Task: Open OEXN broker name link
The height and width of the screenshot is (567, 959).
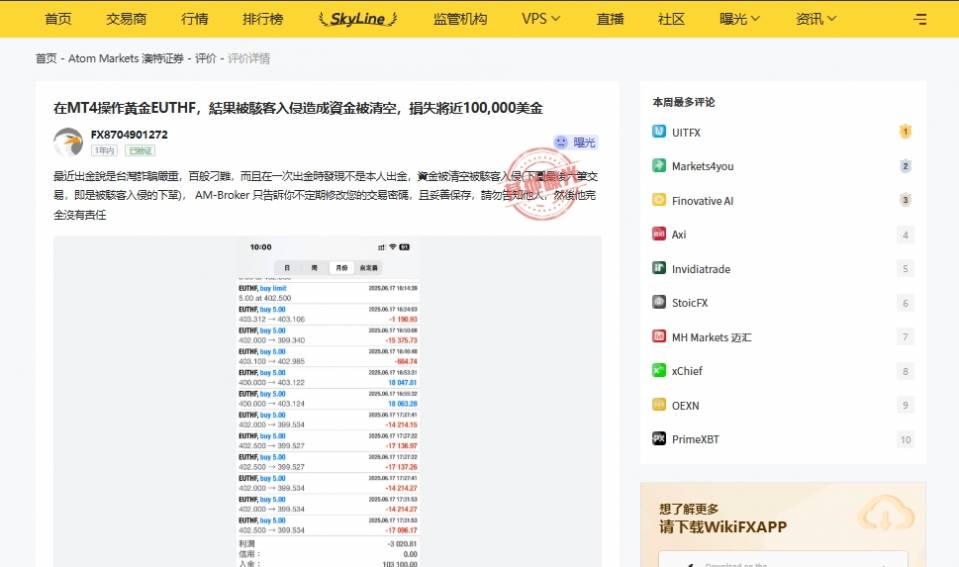Action: click(x=685, y=405)
